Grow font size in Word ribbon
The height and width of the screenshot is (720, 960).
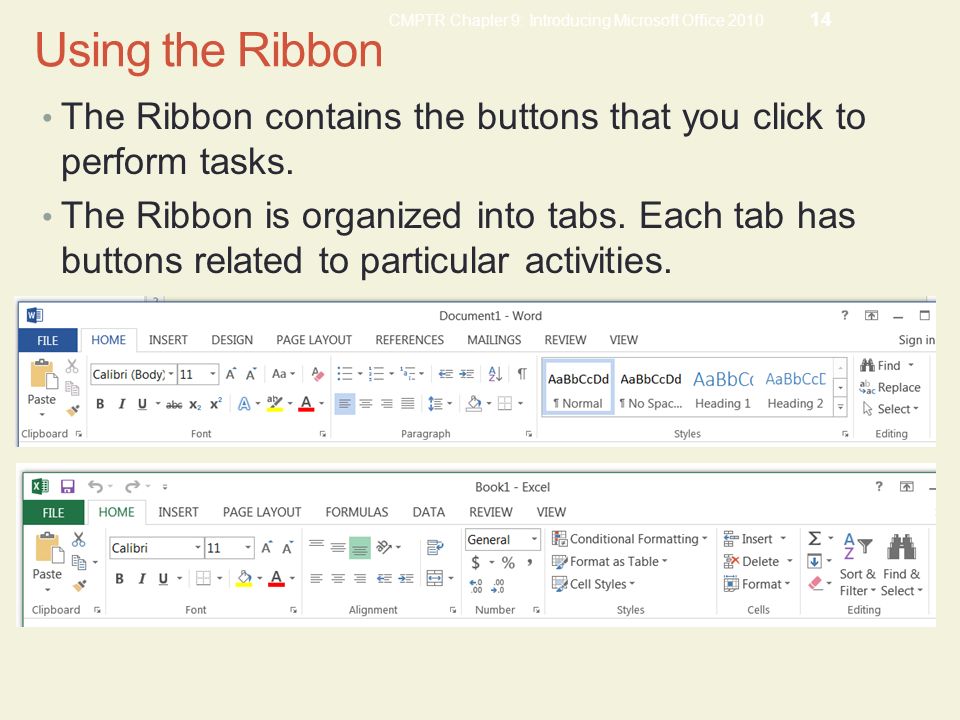click(231, 374)
